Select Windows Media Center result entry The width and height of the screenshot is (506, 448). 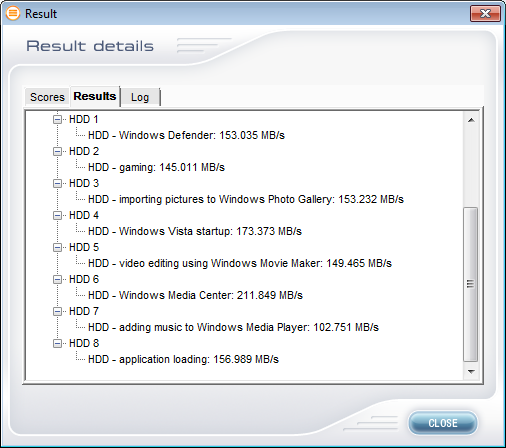pos(195,295)
